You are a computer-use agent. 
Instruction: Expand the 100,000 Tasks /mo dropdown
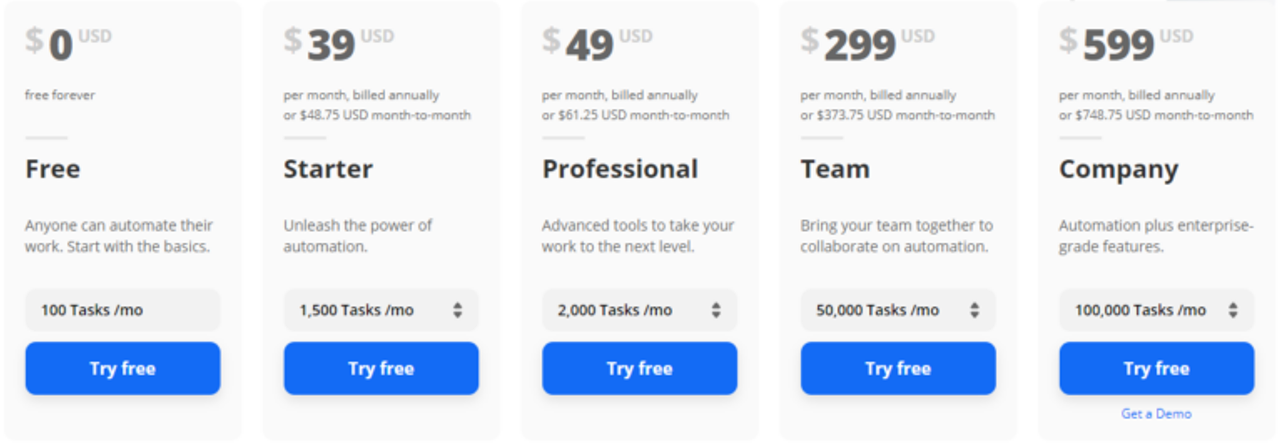1156,310
